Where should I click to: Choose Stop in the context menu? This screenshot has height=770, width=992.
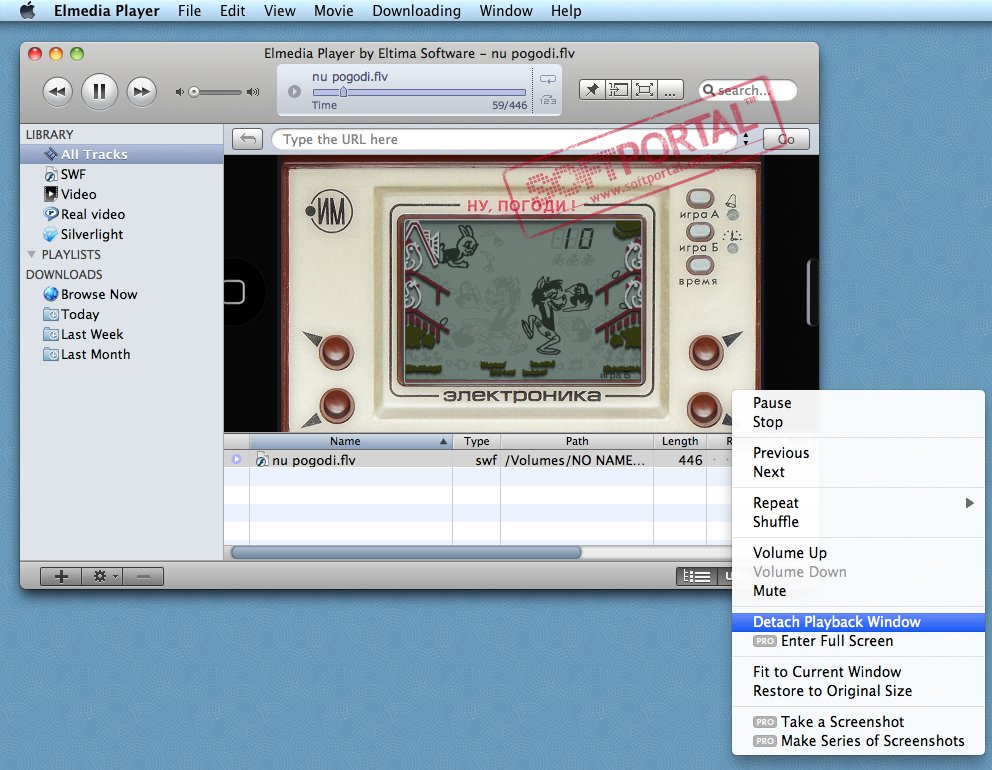tap(859, 422)
